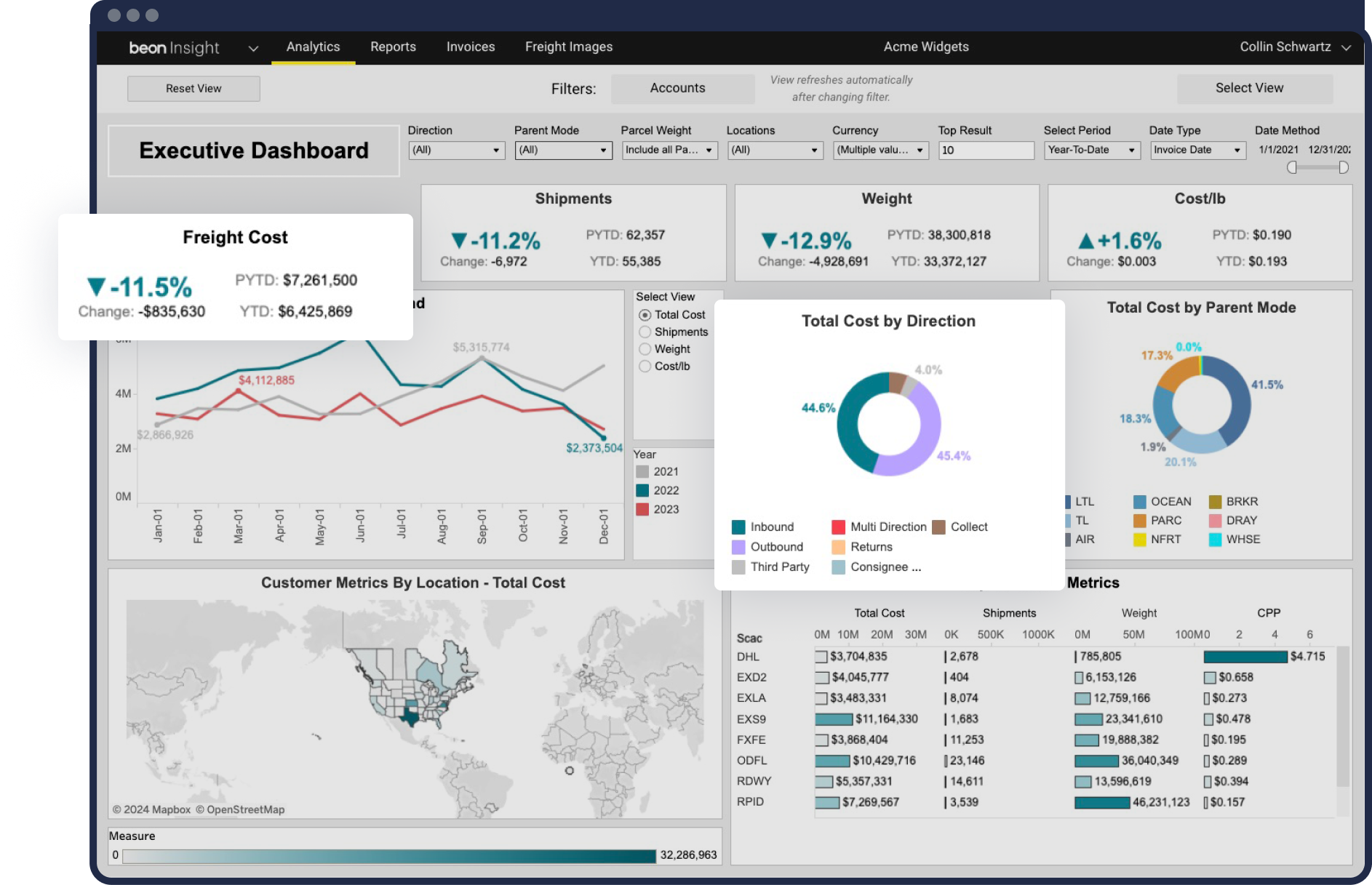Click the Freight Cost down-arrow indicator
The image size is (1372, 885).
coord(96,287)
